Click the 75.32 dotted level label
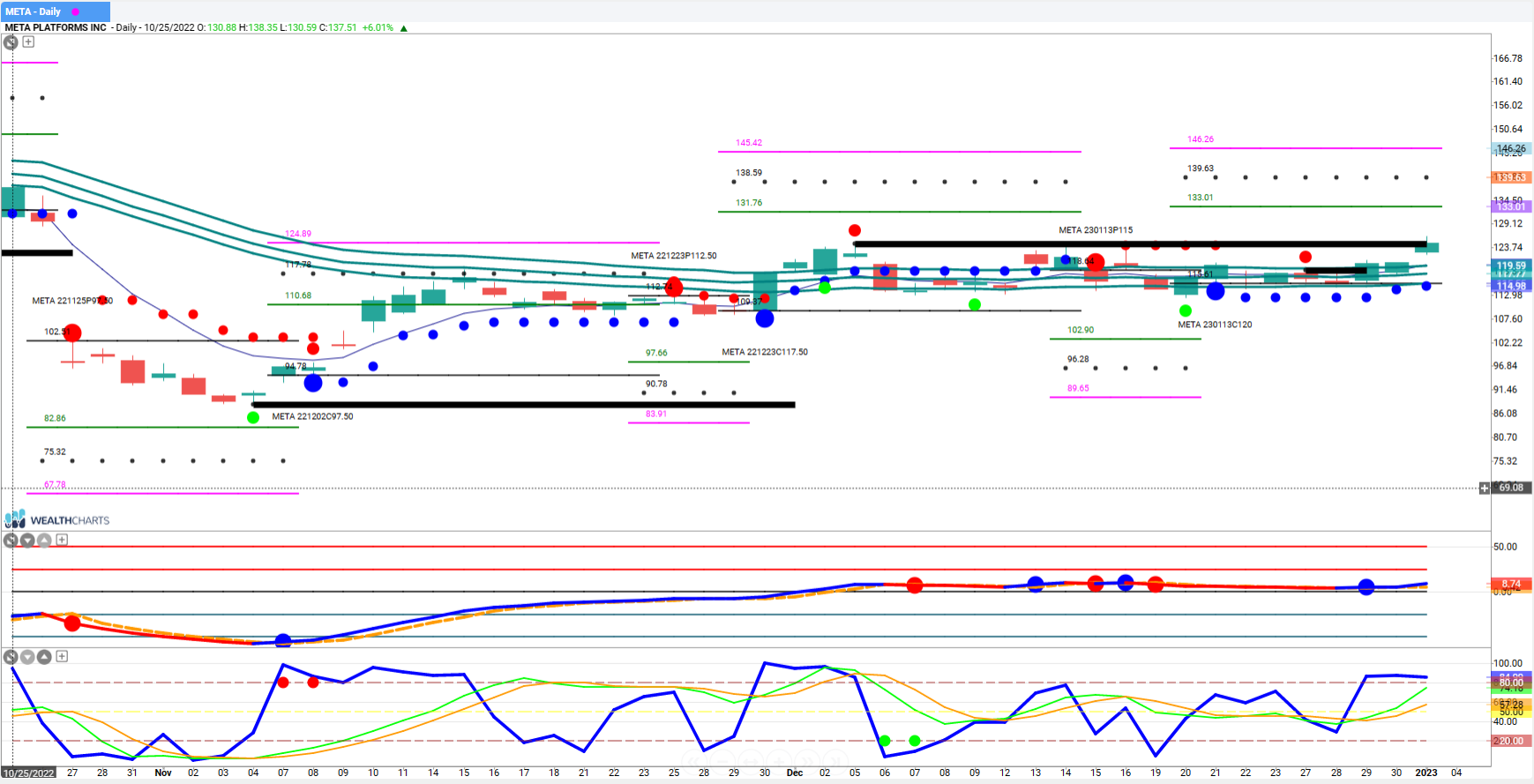1534x784 pixels. pyautogui.click(x=55, y=452)
